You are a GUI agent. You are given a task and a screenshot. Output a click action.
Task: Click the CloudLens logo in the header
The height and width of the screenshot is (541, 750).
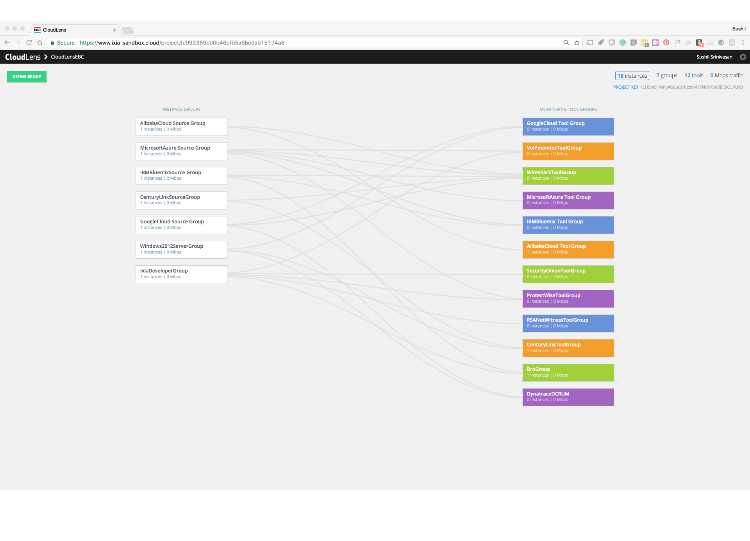[22, 57]
